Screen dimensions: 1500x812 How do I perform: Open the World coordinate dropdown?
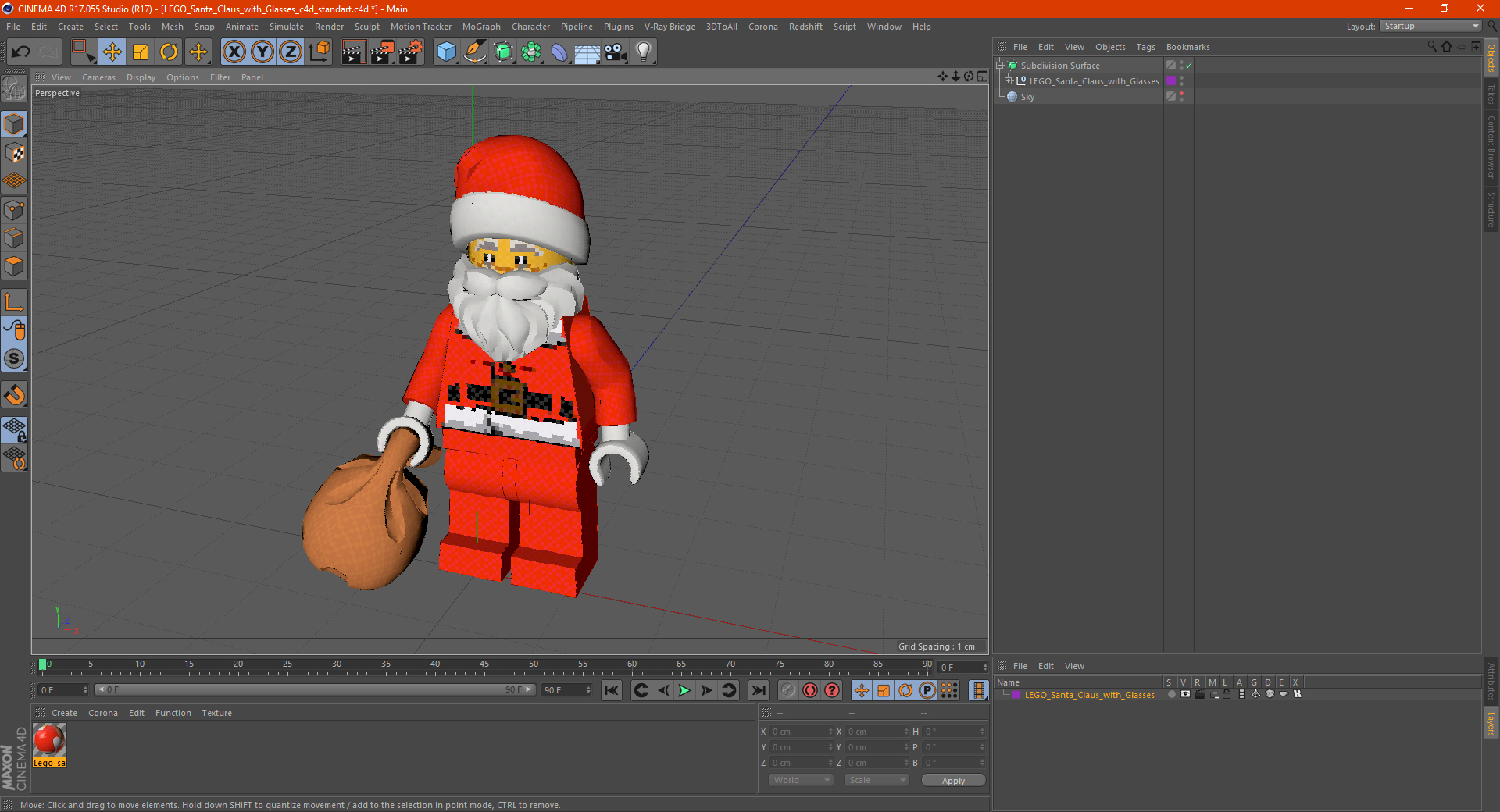pos(801,780)
